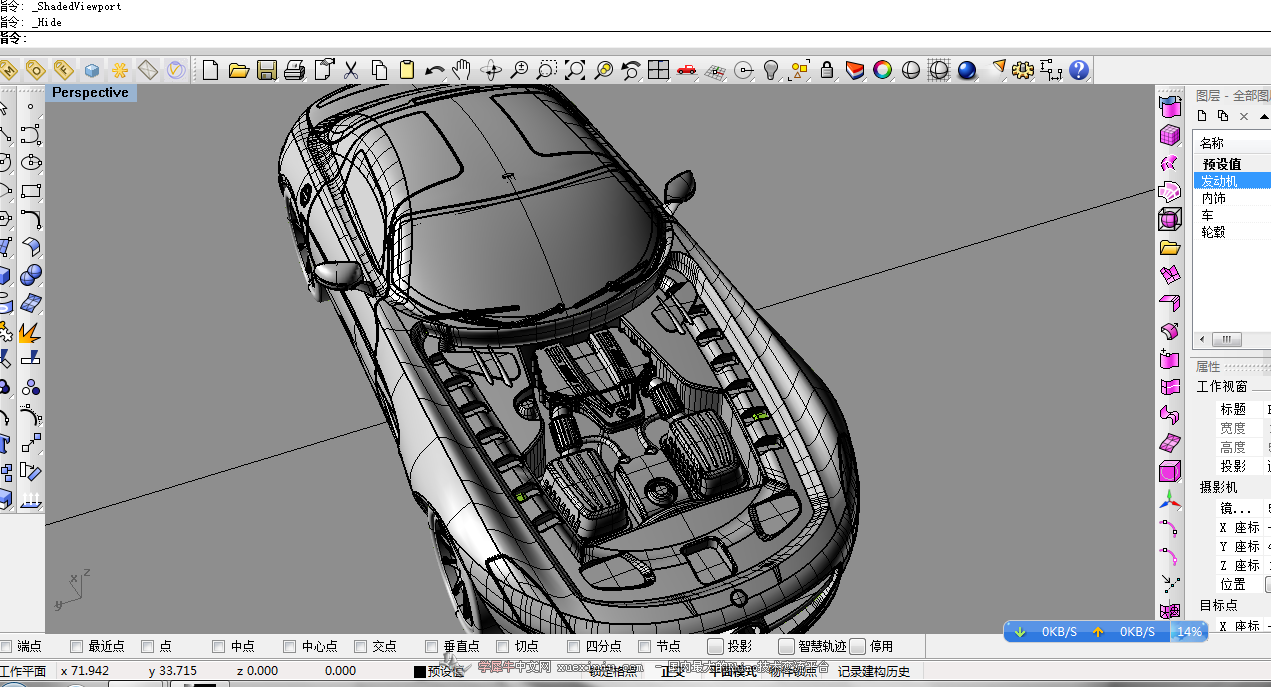Click the red car named-view icon
The width and height of the screenshot is (1271, 687).
(x=686, y=70)
